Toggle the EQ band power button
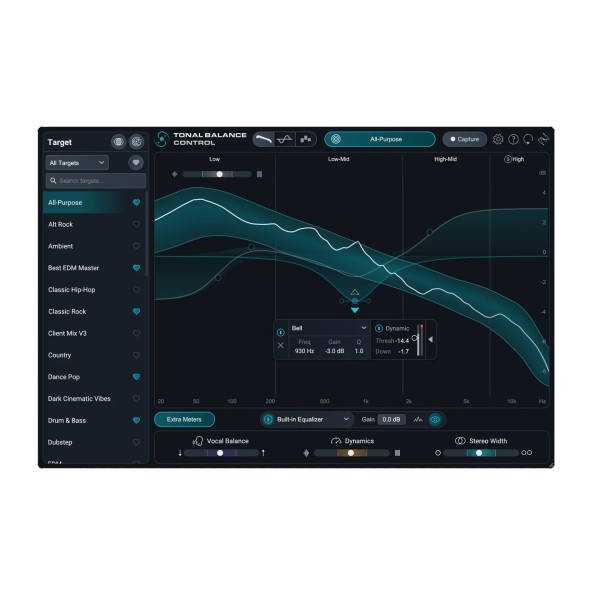This screenshot has height=600, width=600. tap(280, 333)
